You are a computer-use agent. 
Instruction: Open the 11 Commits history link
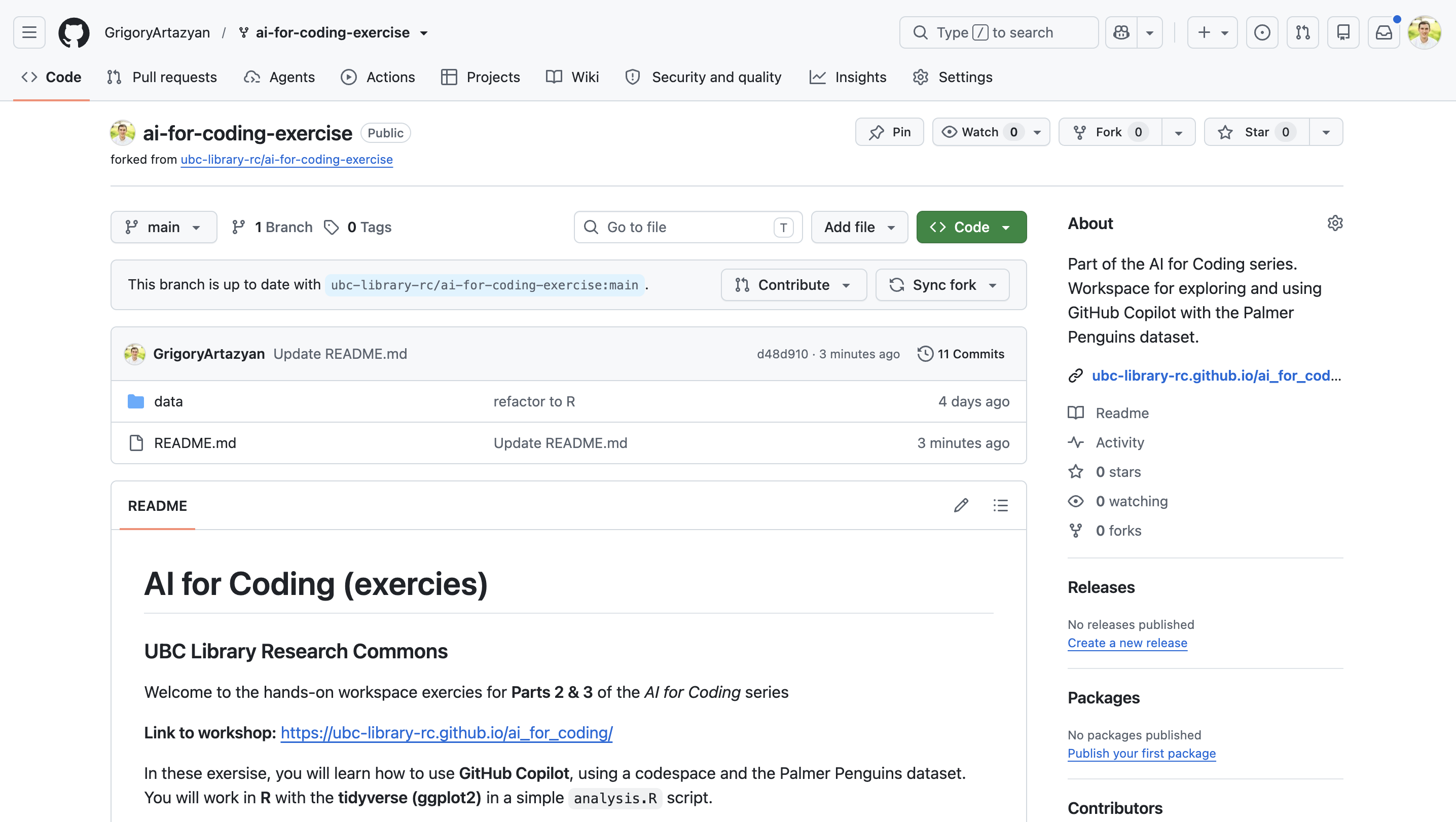[x=961, y=354]
